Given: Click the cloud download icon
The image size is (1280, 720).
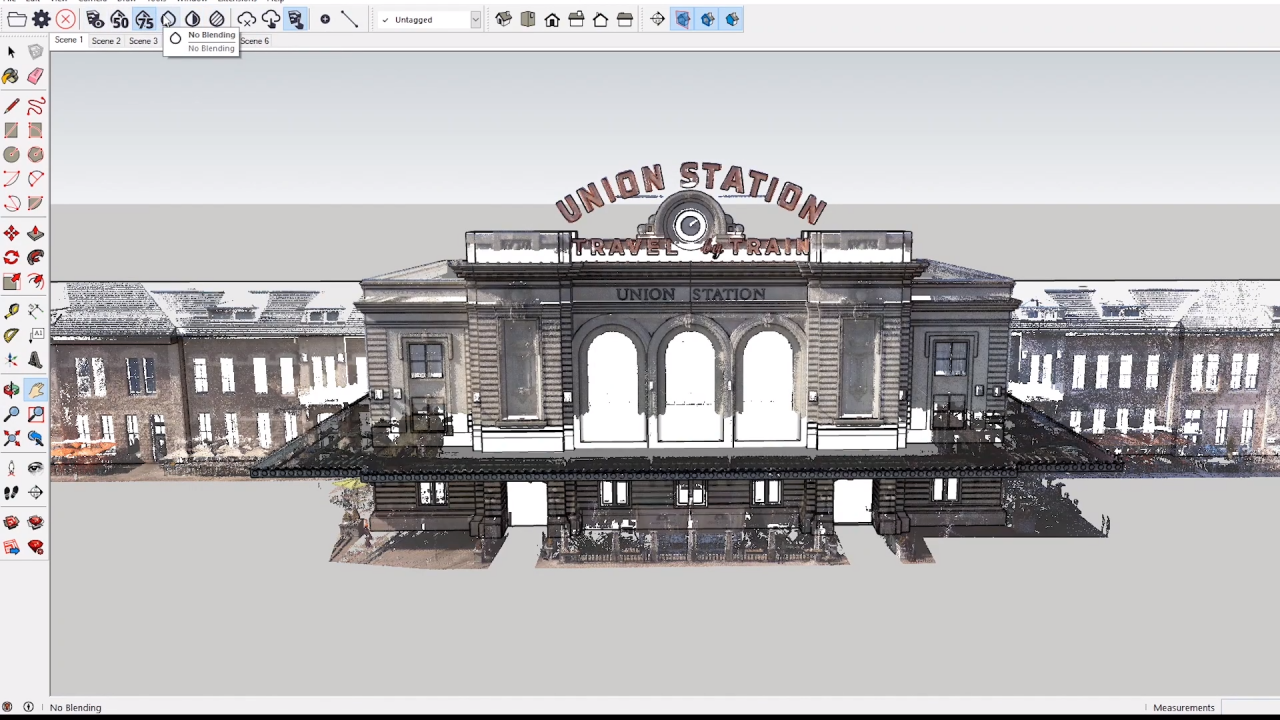Looking at the screenshot, I should tap(270, 19).
